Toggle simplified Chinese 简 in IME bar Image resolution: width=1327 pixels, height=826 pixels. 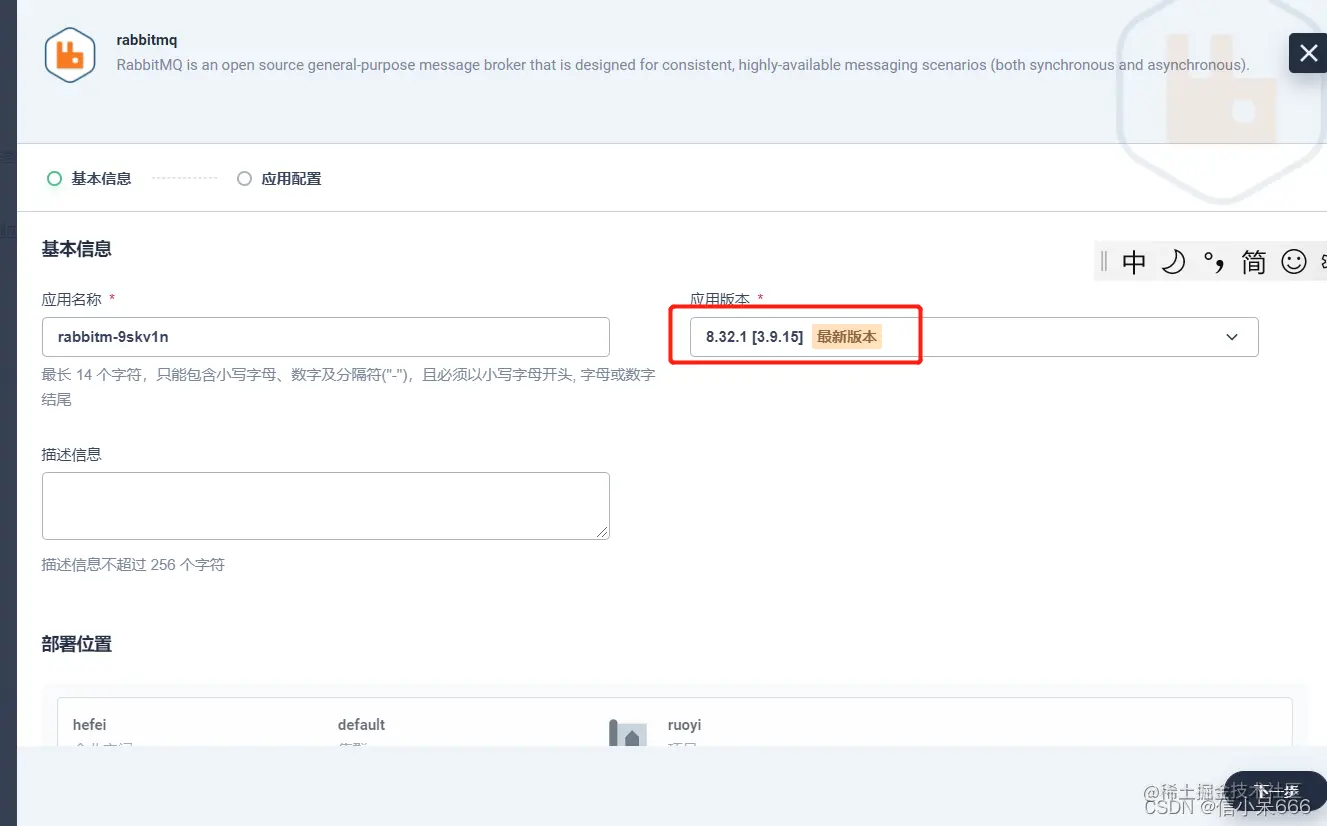pos(1253,262)
